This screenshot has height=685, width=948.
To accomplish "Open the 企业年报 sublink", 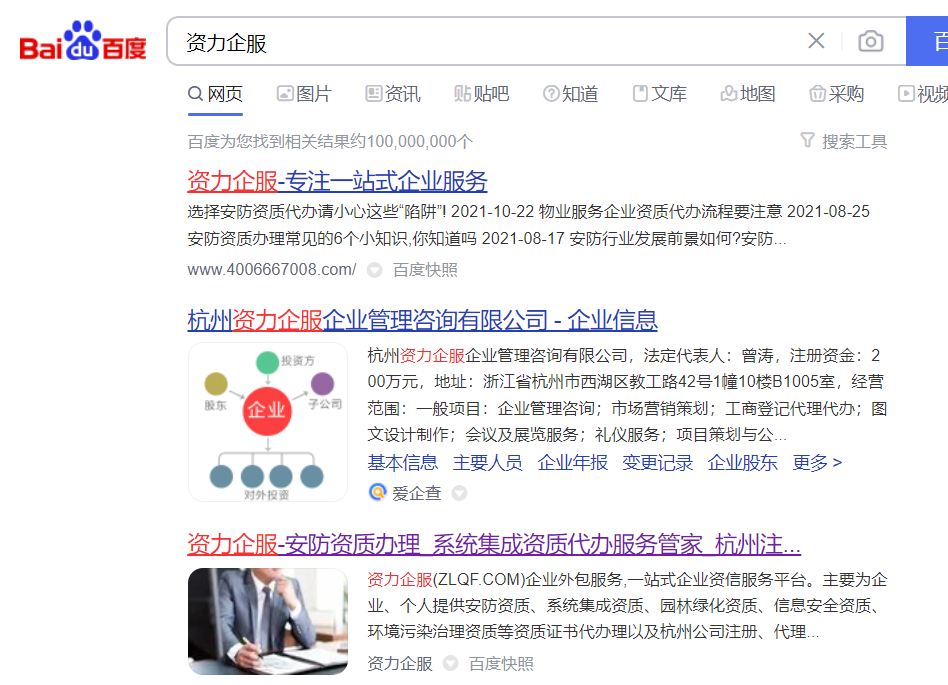I will (x=573, y=463).
